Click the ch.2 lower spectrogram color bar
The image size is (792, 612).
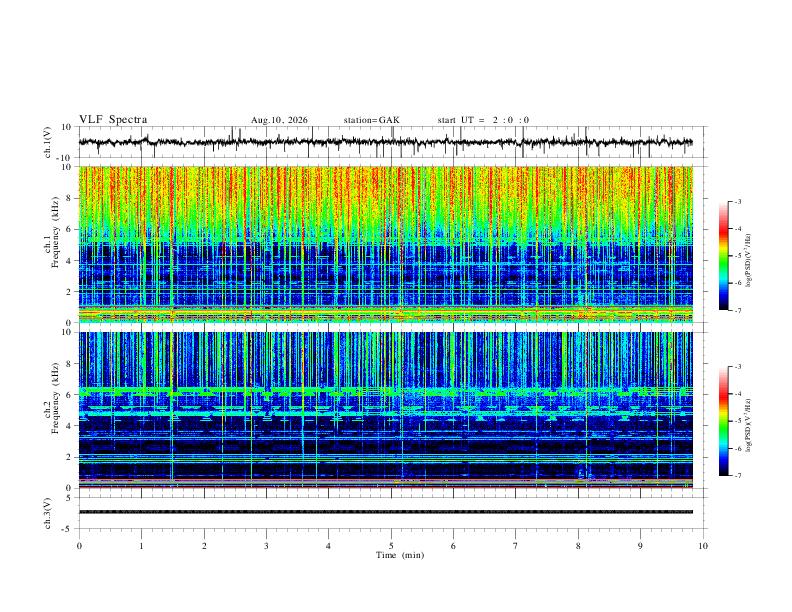pos(723,421)
